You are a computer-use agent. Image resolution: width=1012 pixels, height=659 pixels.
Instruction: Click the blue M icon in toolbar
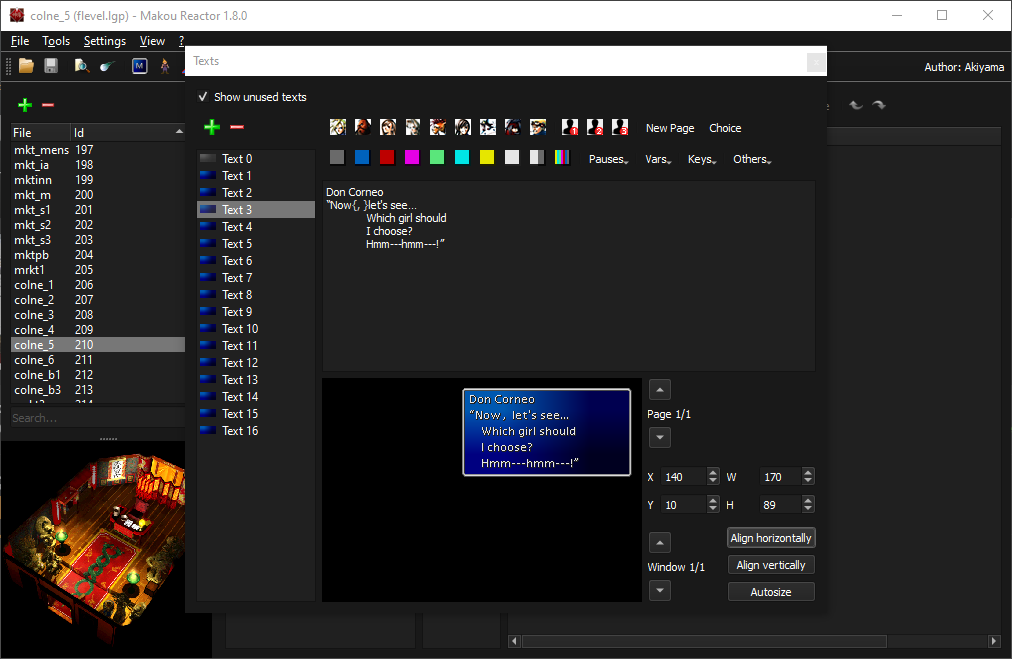(x=139, y=66)
